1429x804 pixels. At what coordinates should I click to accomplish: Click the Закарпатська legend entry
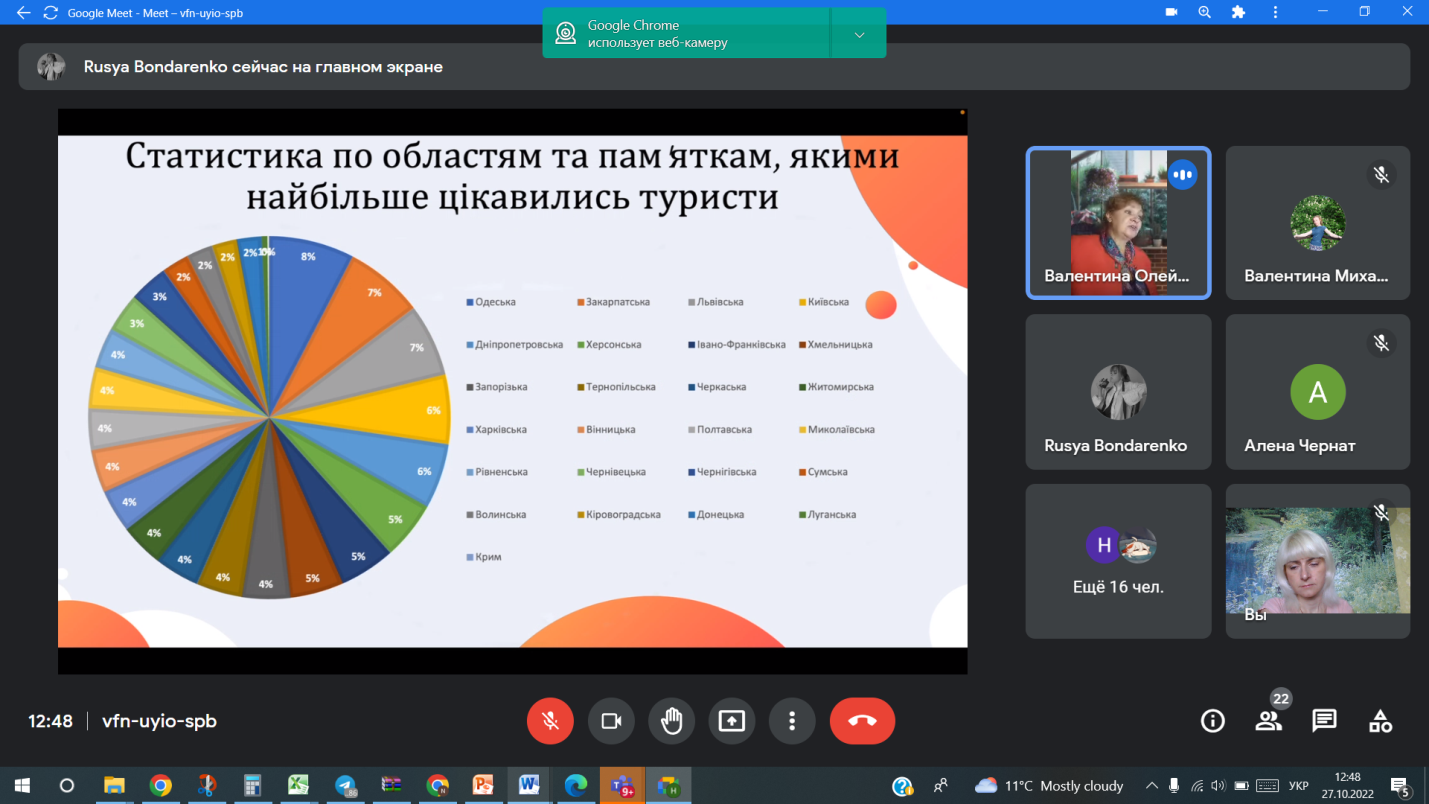(x=614, y=302)
